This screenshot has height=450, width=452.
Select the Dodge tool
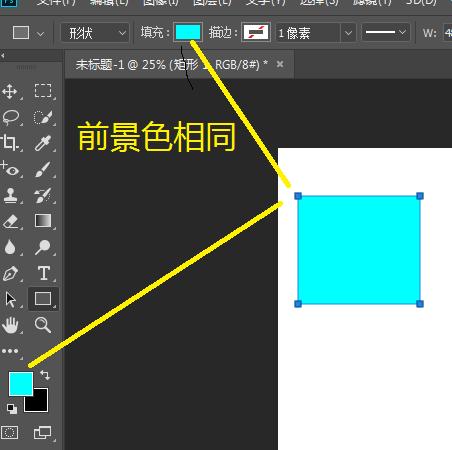[43, 247]
